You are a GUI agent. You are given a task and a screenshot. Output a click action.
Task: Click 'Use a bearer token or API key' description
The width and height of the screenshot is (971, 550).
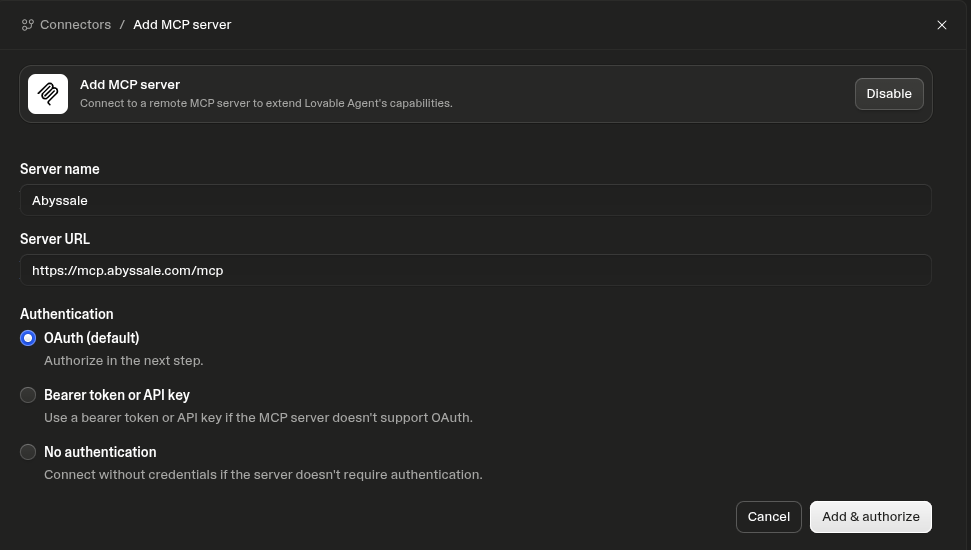tap(258, 417)
